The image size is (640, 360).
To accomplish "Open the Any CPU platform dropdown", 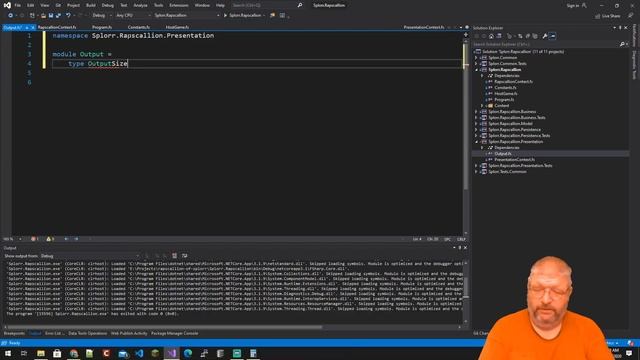I will (133, 16).
